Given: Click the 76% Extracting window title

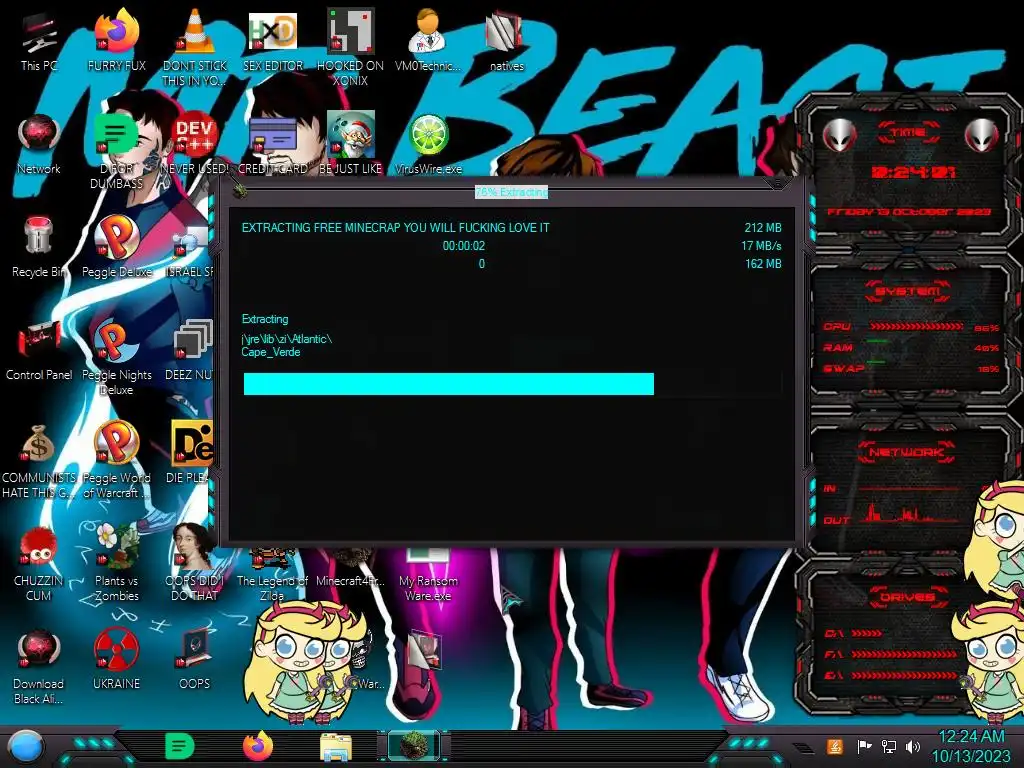Looking at the screenshot, I should coord(511,192).
